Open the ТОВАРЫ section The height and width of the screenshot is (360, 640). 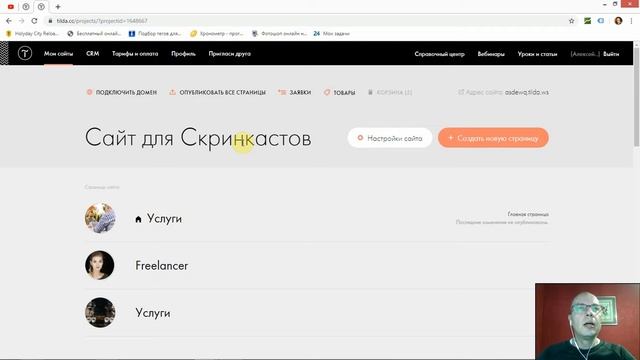pyautogui.click(x=340, y=93)
